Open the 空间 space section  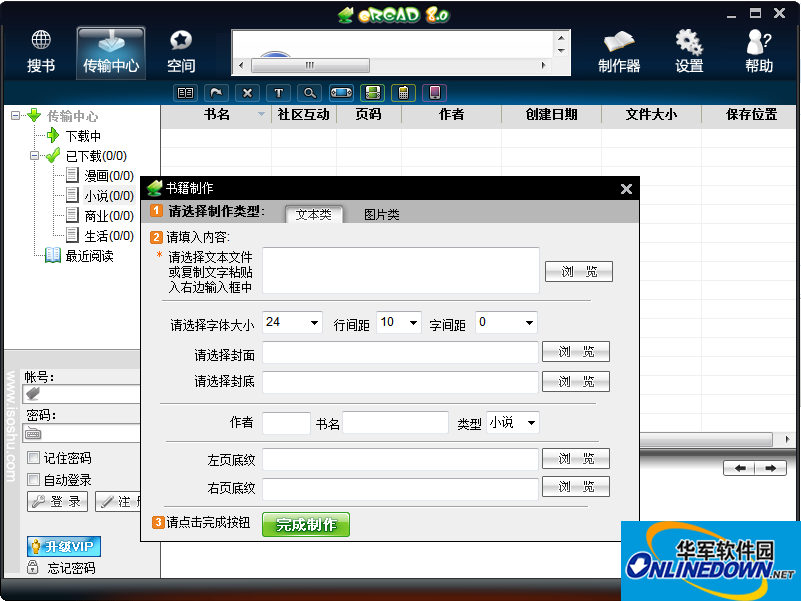(181, 51)
